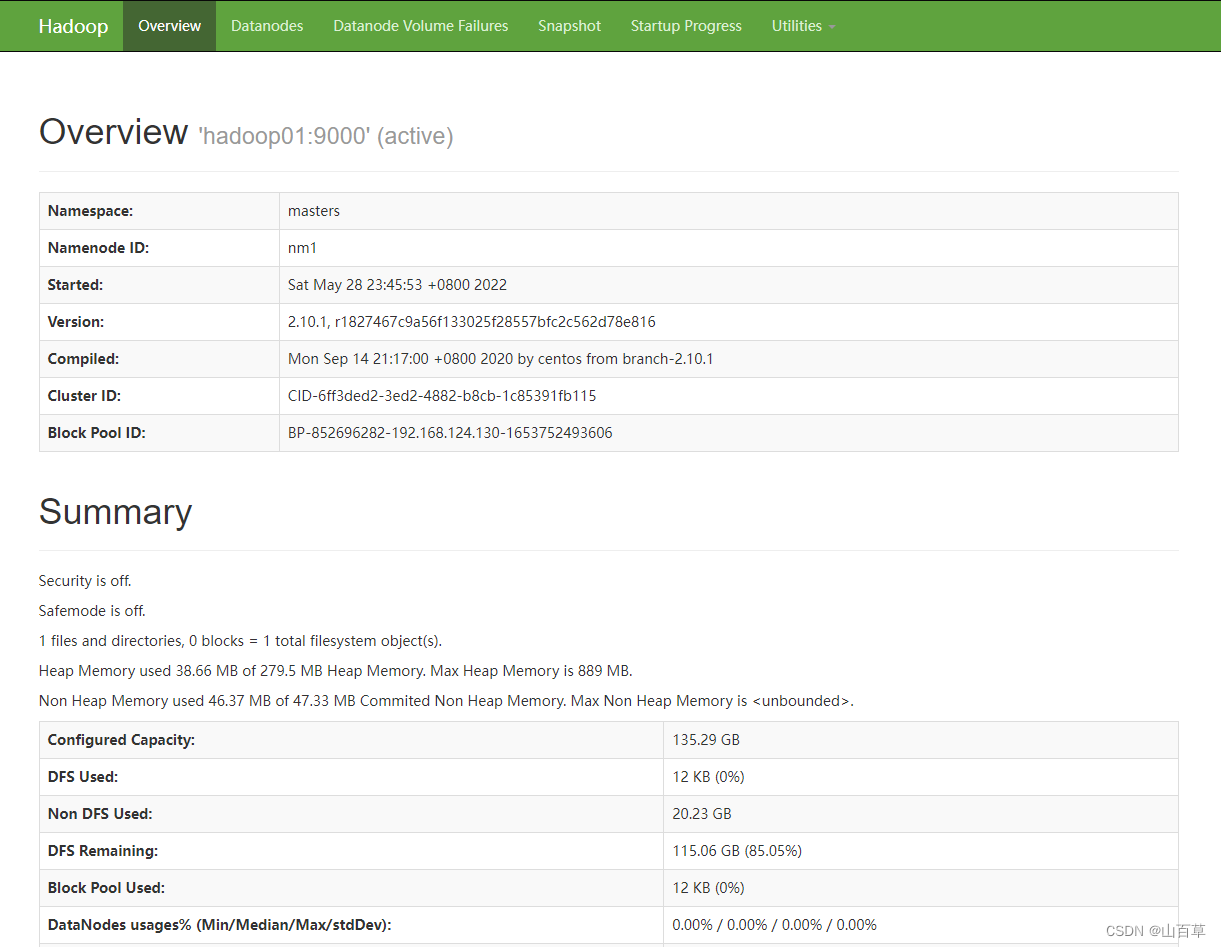
Task: Click the 'Security is off.' line
Action: click(x=85, y=581)
